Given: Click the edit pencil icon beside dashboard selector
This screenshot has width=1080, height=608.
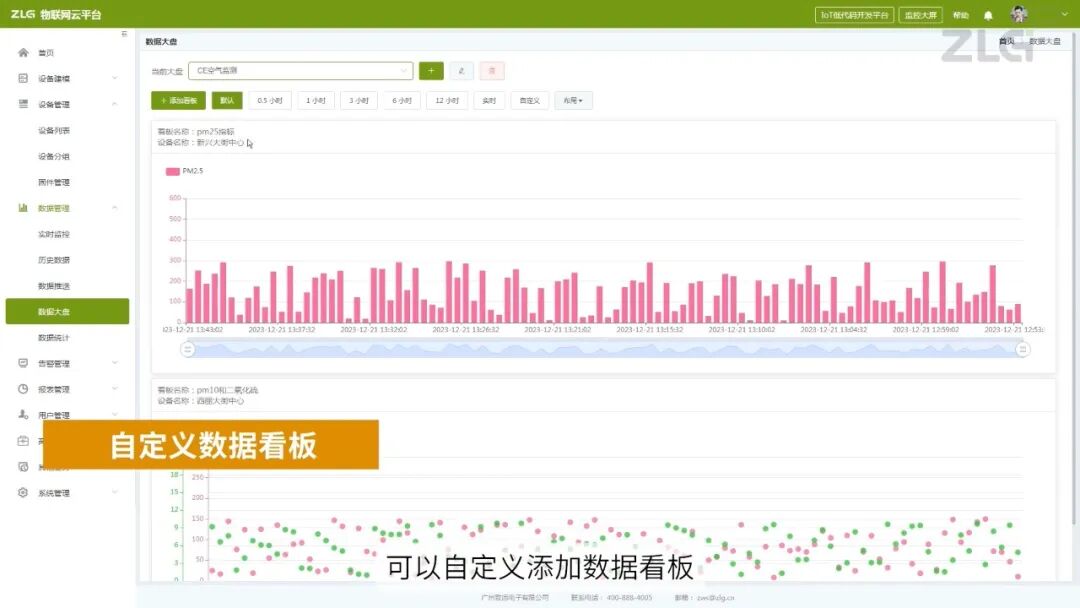Looking at the screenshot, I should (x=461, y=70).
